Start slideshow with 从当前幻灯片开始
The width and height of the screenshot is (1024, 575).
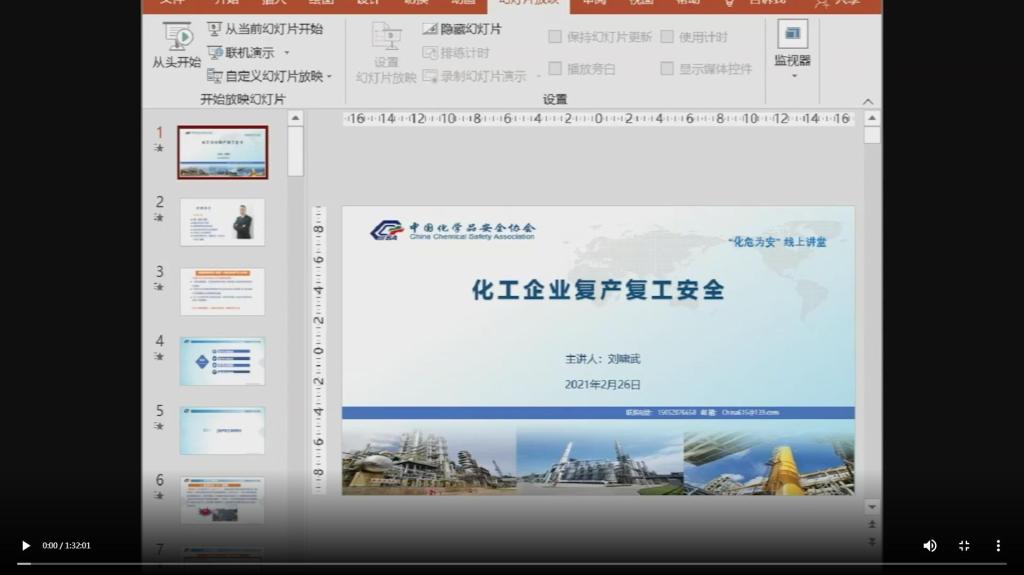point(265,29)
